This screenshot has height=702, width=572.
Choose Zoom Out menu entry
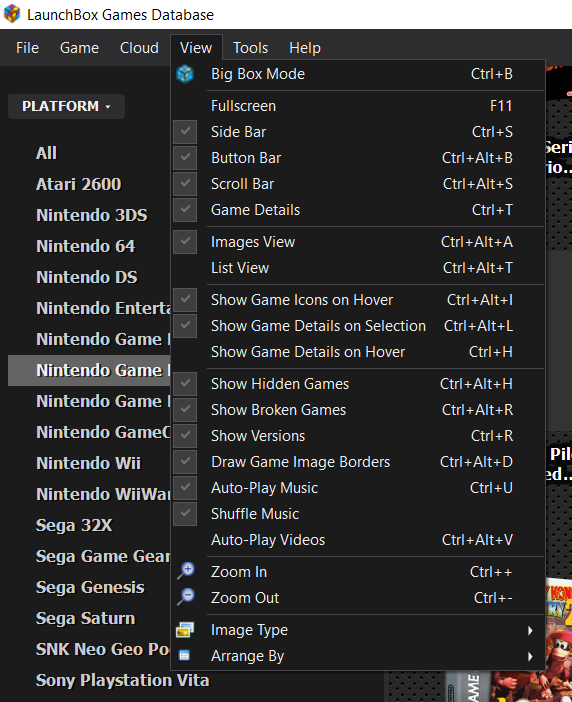tap(358, 598)
